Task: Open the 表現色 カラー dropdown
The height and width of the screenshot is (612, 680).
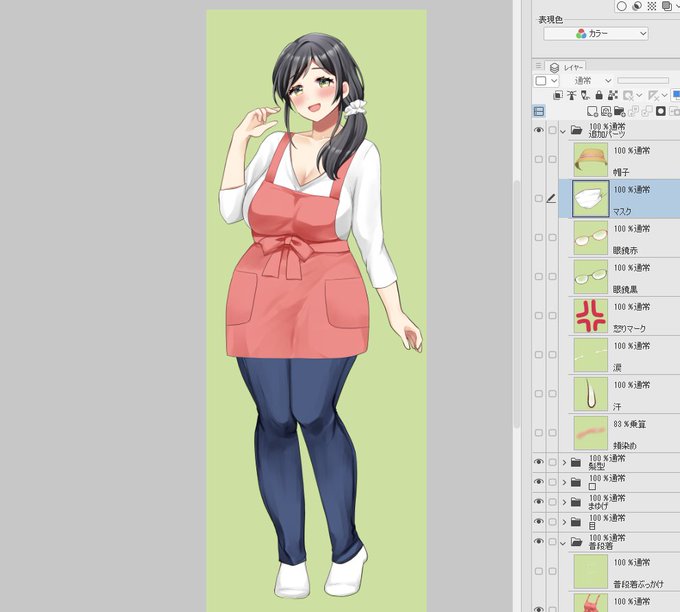Action: [596, 33]
